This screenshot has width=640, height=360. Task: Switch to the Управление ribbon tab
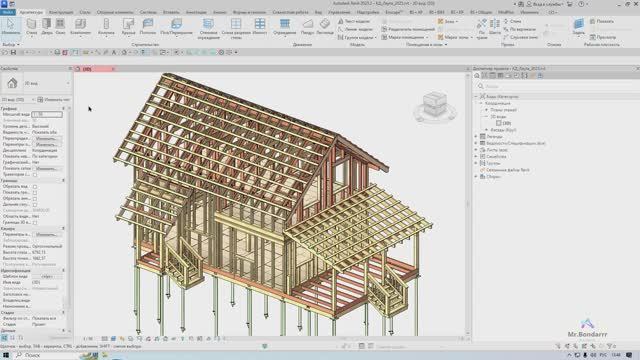[339, 12]
